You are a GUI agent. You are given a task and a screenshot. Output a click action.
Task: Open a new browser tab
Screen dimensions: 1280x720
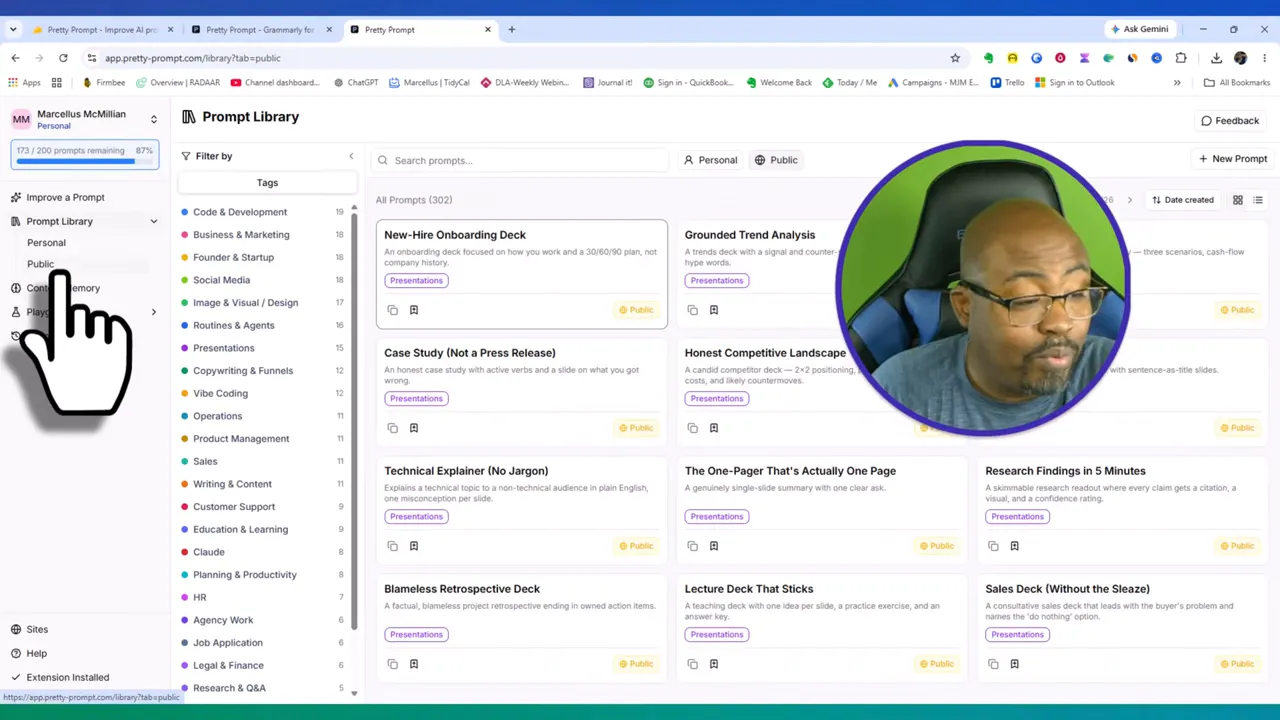511,30
